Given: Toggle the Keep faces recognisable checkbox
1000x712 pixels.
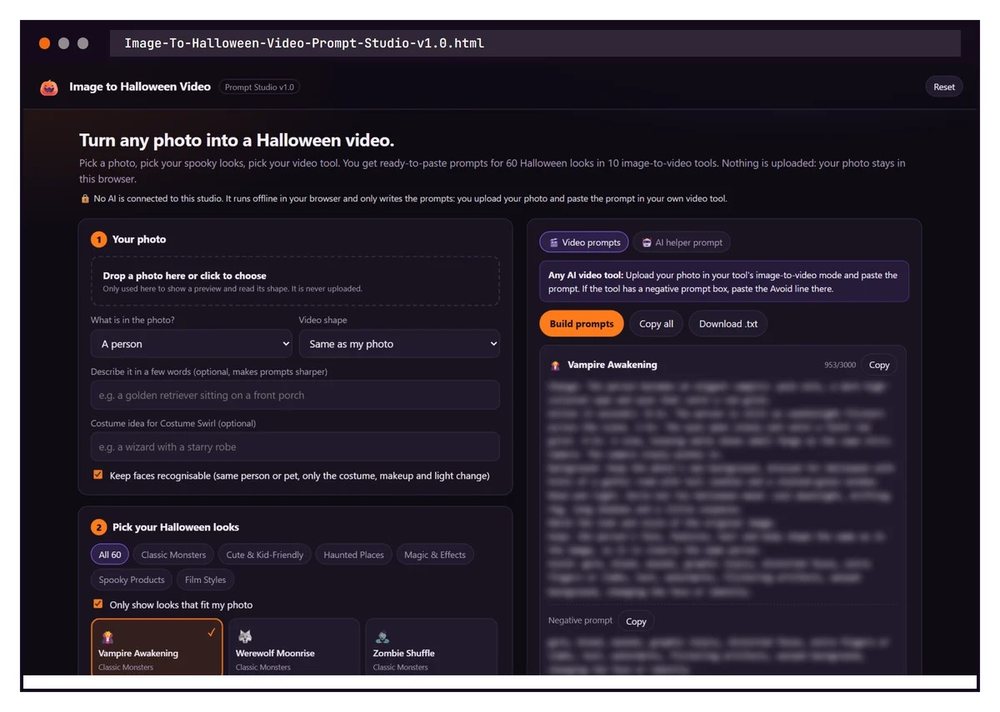Looking at the screenshot, I should pos(98,475).
